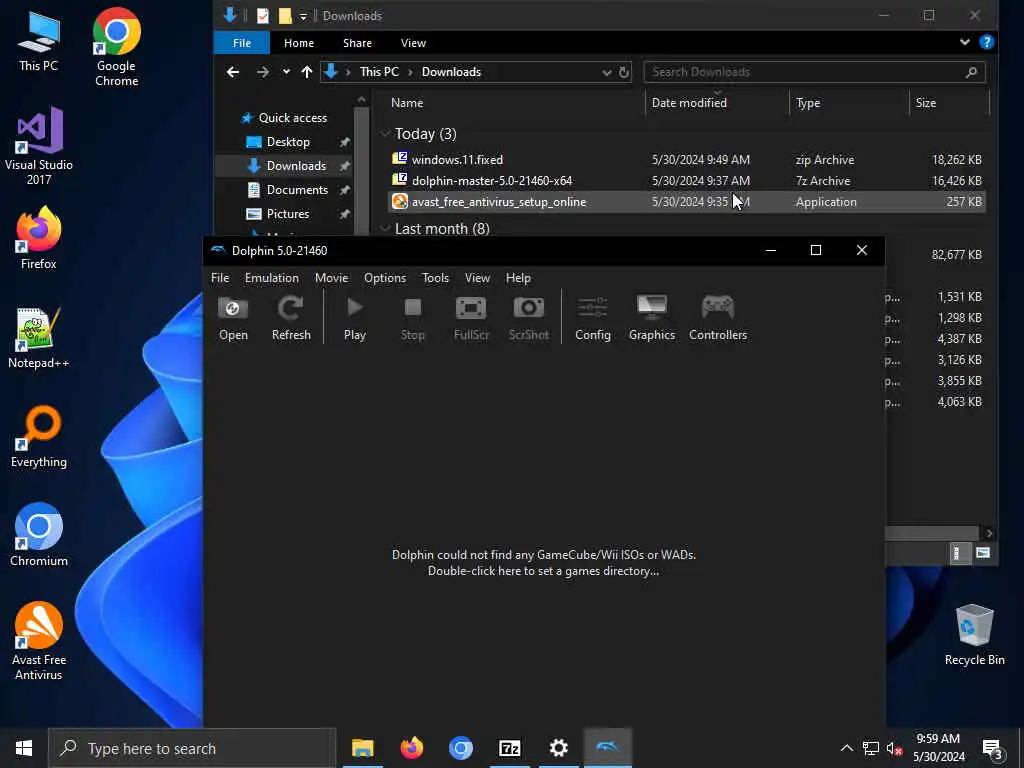Open Dolphin Config settings
The height and width of the screenshot is (768, 1024).
click(592, 318)
